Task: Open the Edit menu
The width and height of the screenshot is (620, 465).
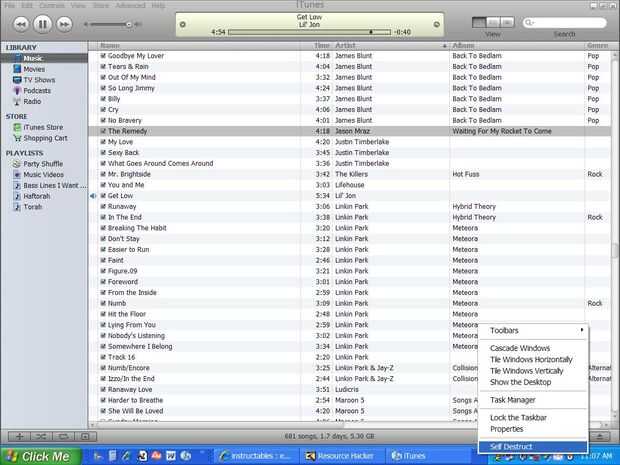Action: (27, 6)
